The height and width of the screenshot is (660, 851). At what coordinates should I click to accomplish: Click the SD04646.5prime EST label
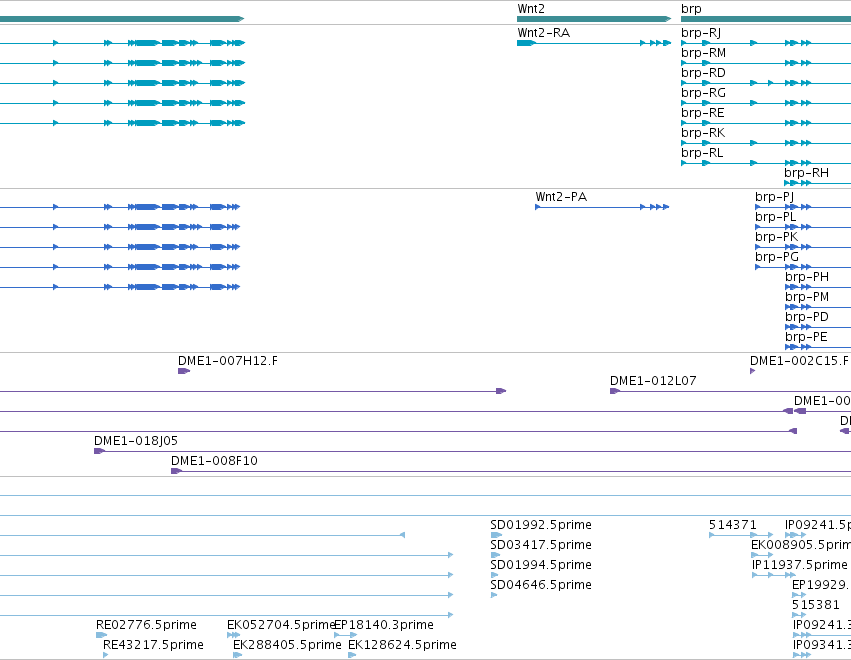pyautogui.click(x=541, y=585)
